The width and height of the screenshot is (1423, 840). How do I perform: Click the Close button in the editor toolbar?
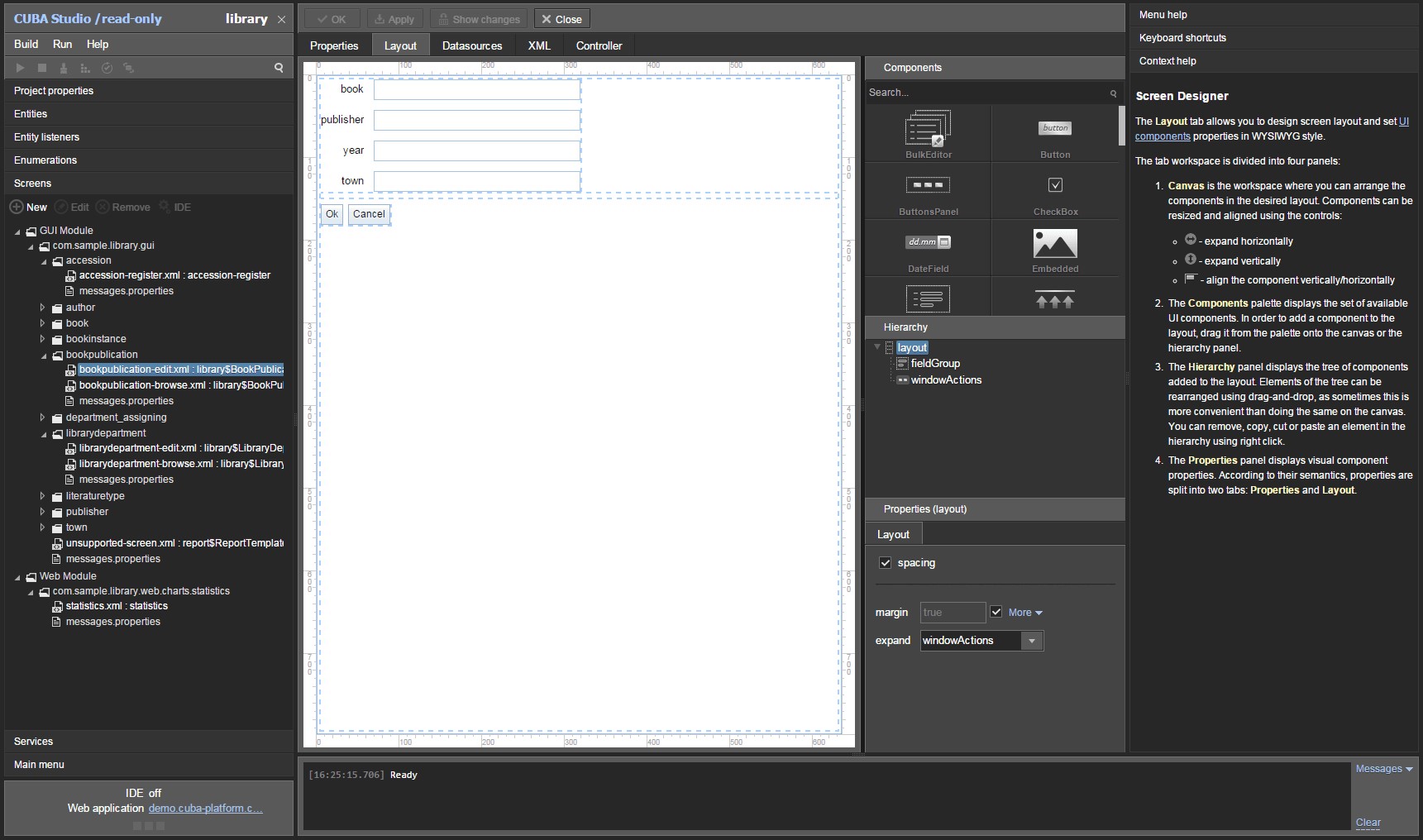click(x=561, y=19)
